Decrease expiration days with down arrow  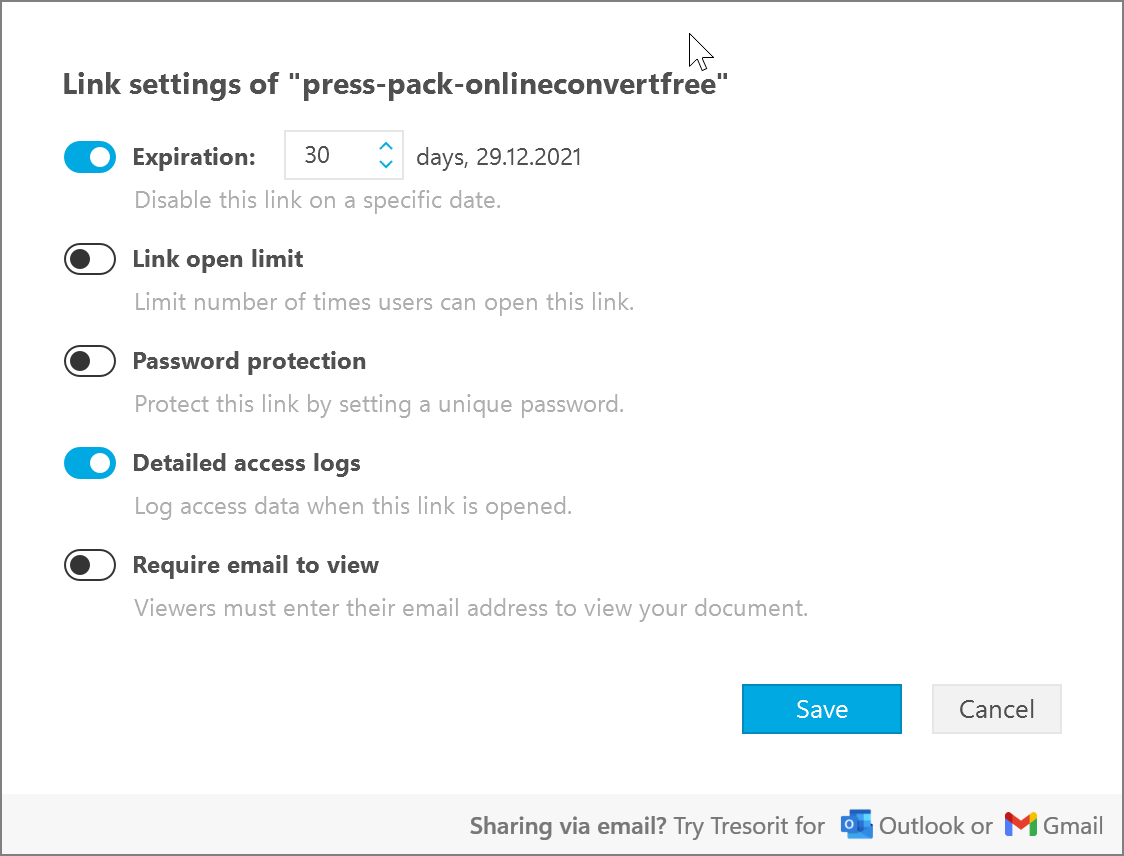[386, 164]
